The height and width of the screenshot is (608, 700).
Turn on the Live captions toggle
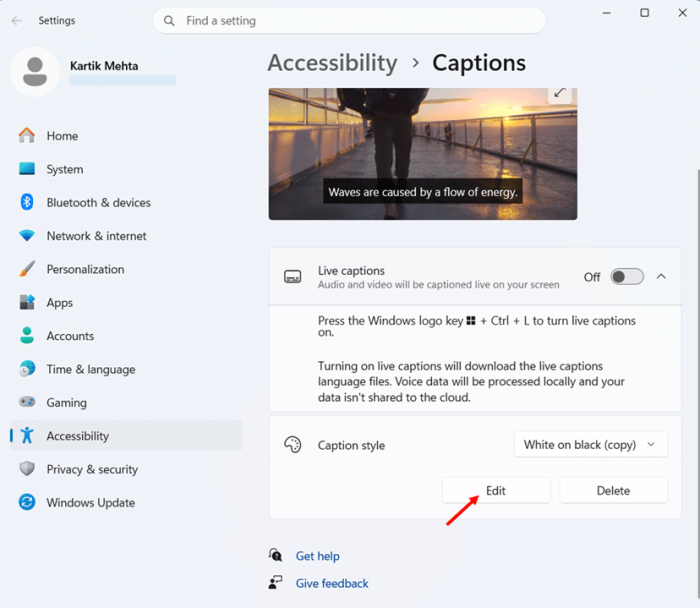(627, 277)
